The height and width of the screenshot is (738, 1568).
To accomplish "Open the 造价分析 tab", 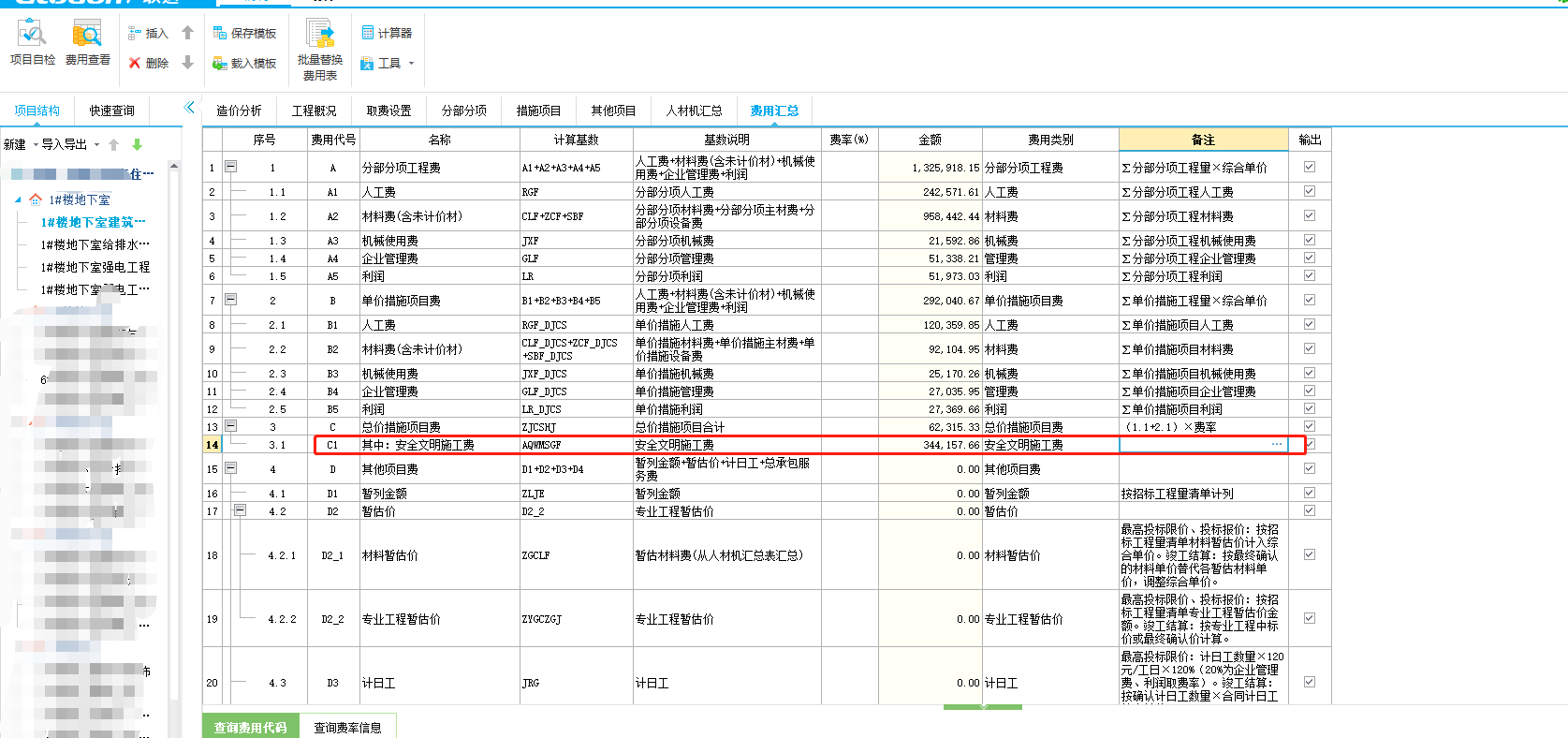I will 239,111.
